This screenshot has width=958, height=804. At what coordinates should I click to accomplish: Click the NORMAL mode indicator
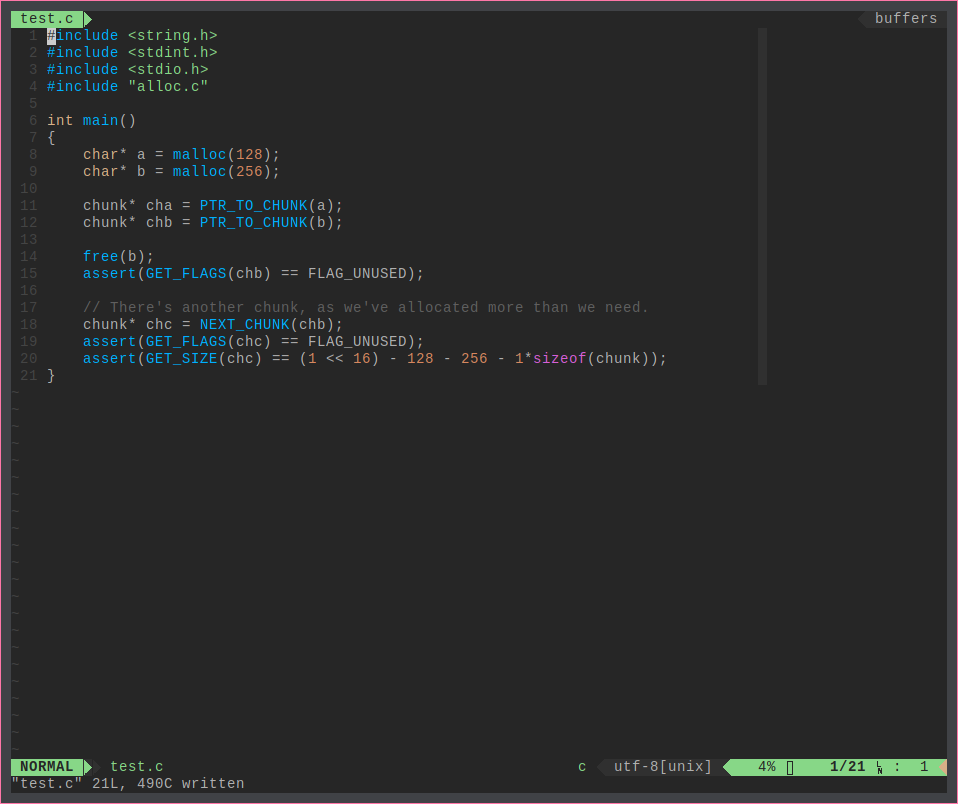click(46, 767)
